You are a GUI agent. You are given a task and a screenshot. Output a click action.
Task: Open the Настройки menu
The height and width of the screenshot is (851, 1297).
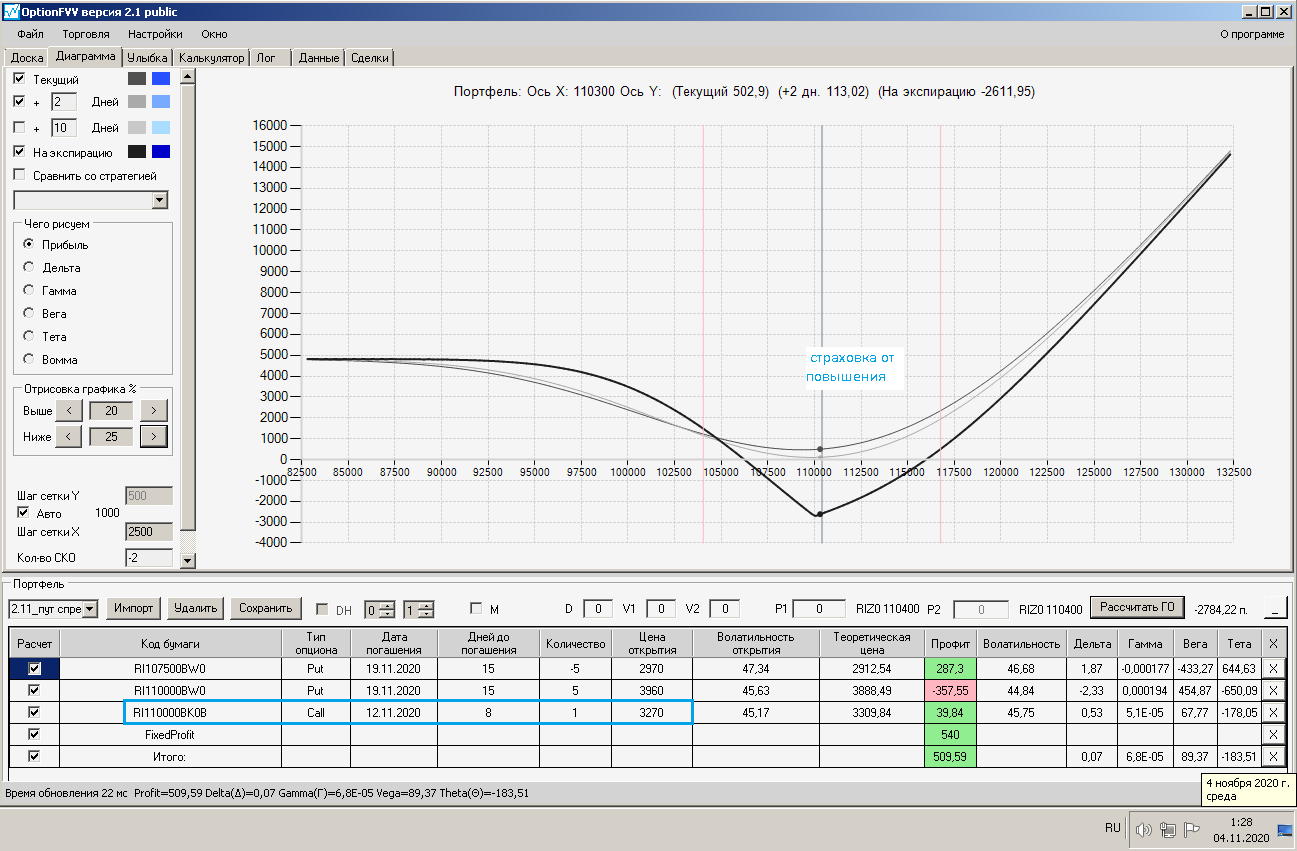tap(155, 34)
